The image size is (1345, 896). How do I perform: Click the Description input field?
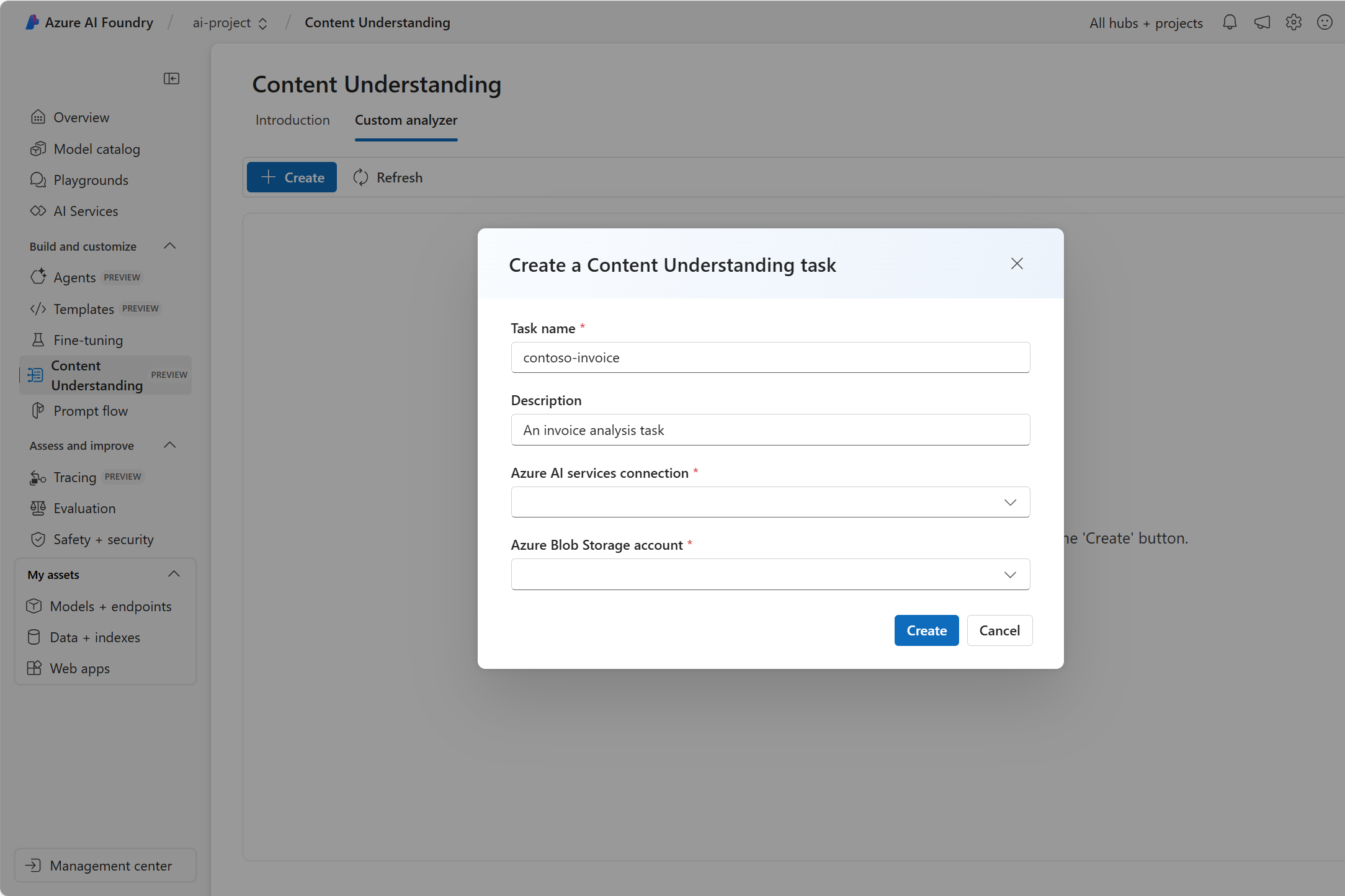tap(771, 430)
